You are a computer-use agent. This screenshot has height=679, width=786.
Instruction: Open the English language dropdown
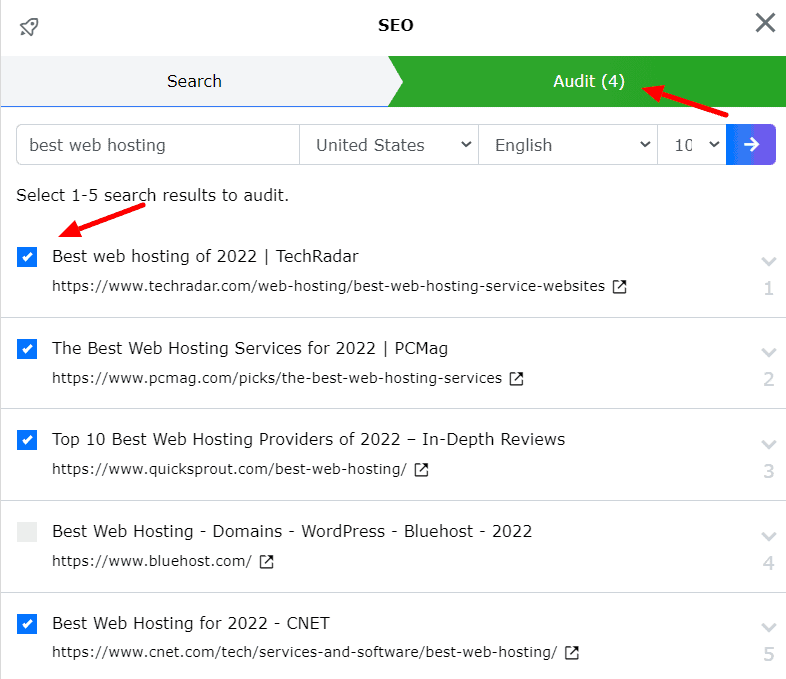(x=568, y=145)
